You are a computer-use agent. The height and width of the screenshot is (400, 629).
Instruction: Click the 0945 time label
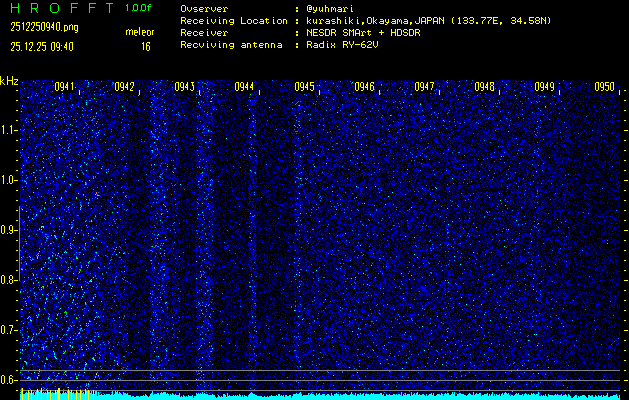[305, 87]
